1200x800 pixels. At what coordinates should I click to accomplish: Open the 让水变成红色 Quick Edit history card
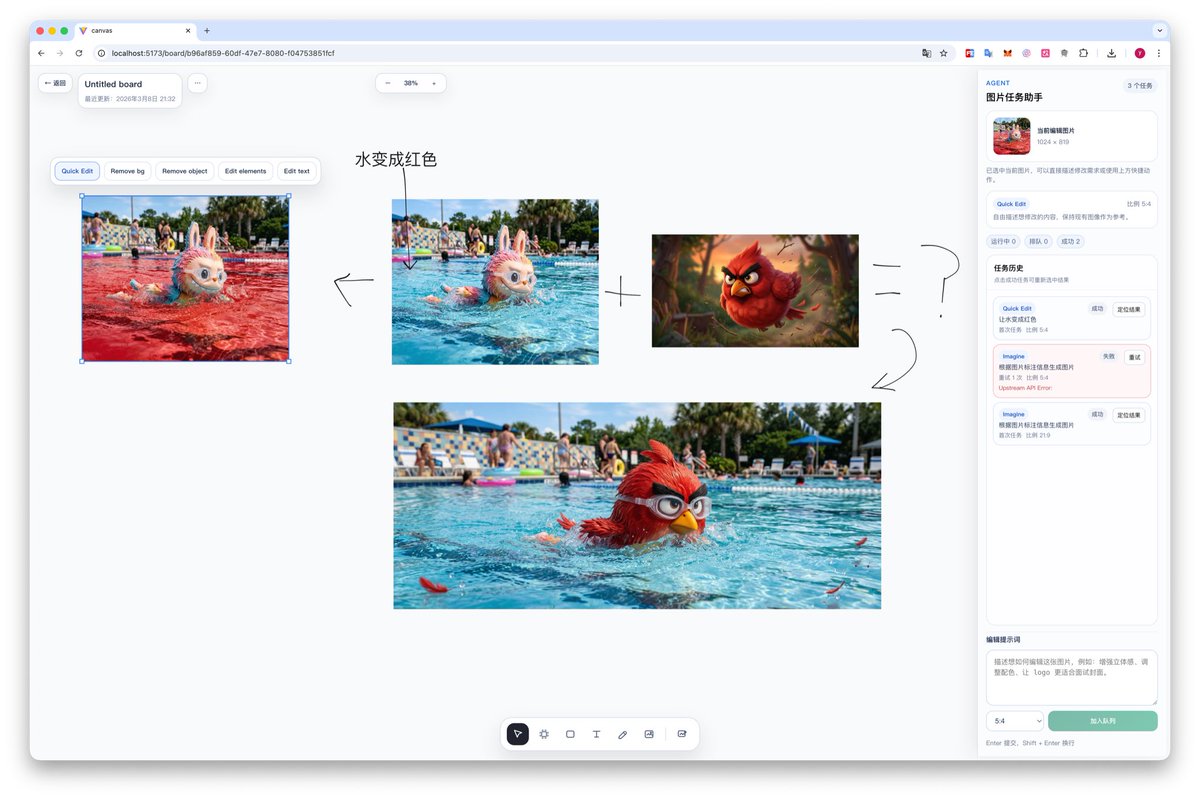(1072, 318)
